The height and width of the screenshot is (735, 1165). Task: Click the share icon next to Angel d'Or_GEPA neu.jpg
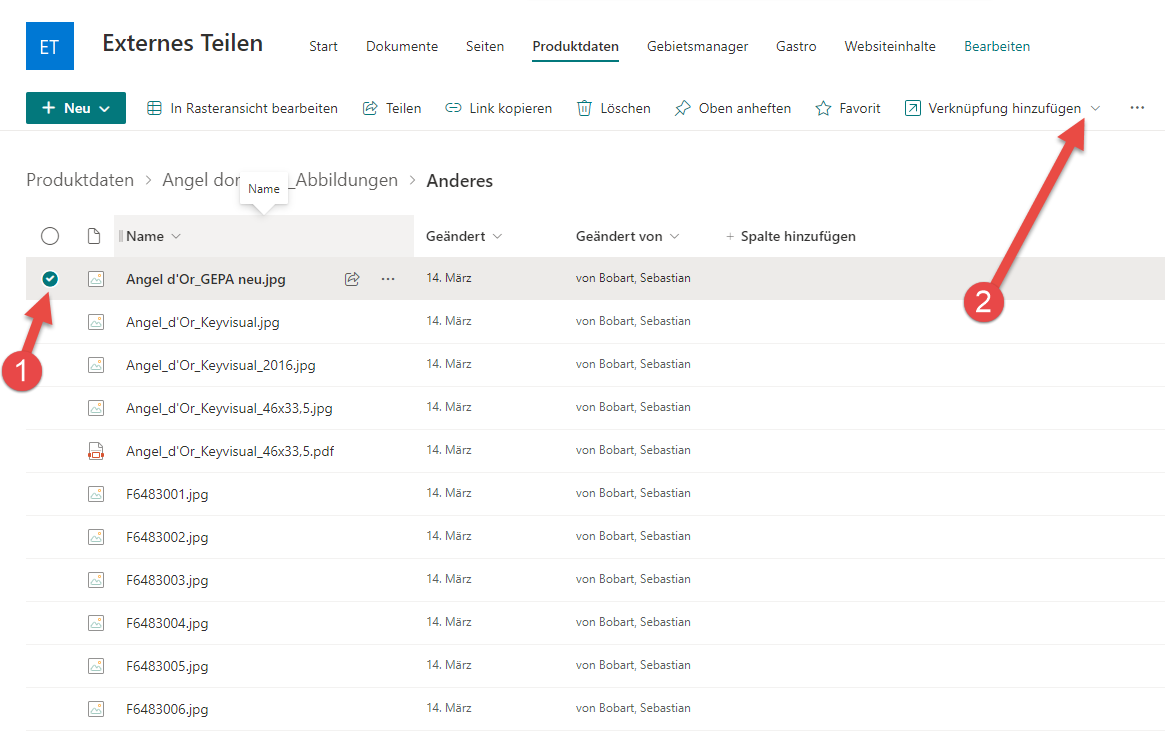click(352, 280)
